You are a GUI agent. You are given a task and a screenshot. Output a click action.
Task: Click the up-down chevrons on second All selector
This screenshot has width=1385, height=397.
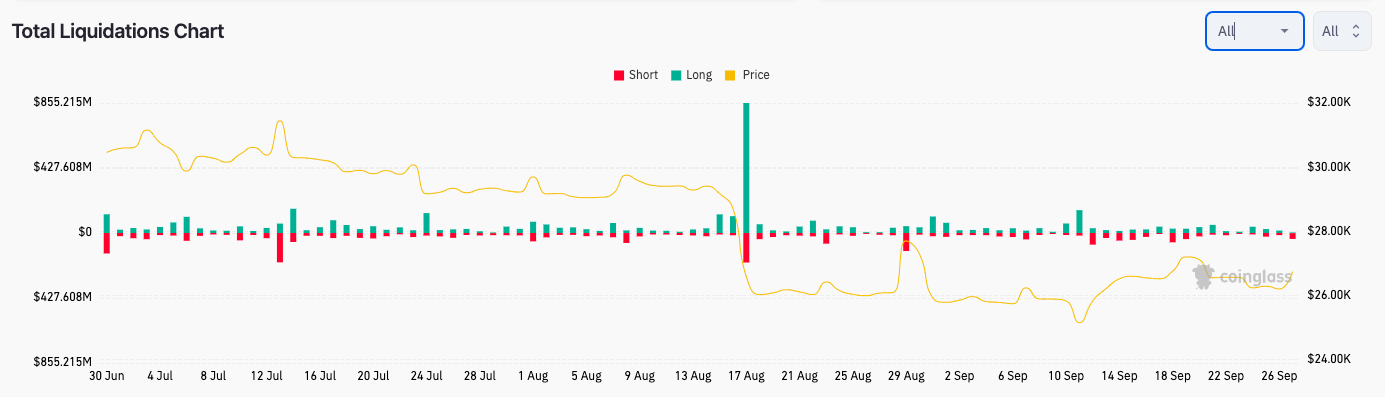tap(1356, 31)
